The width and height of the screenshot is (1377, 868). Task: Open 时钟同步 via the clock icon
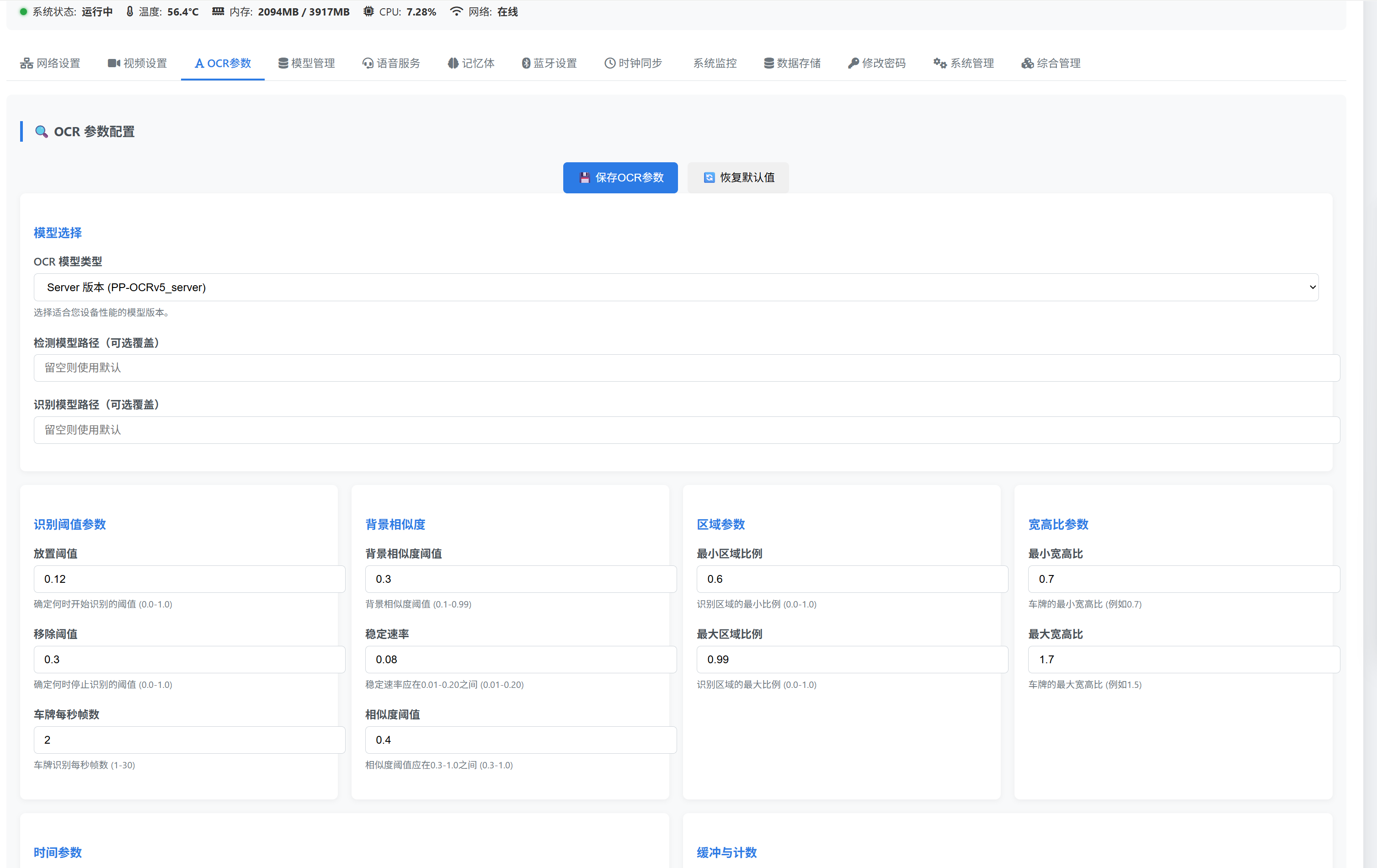point(608,63)
